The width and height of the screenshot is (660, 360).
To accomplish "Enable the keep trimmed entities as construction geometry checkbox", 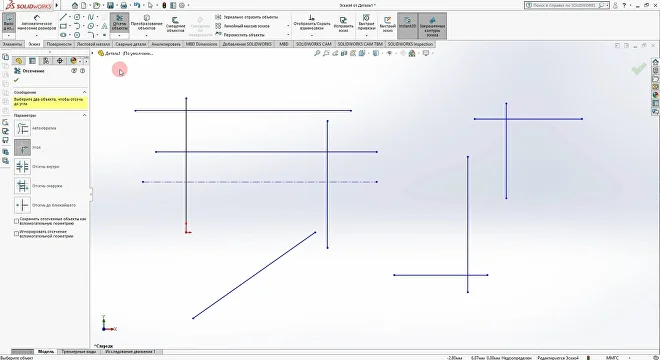I will pos(16,221).
